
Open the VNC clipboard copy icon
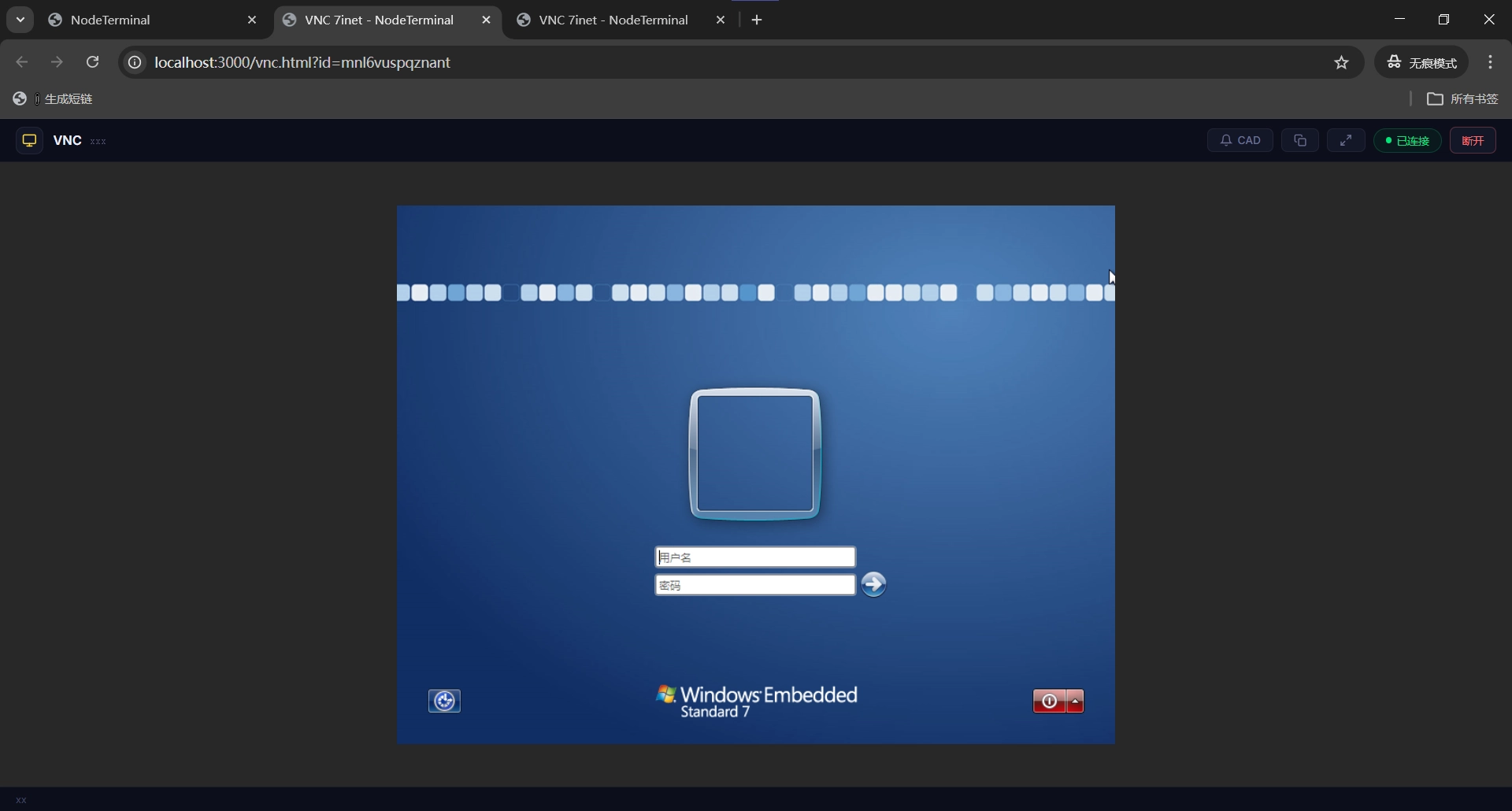click(x=1299, y=141)
